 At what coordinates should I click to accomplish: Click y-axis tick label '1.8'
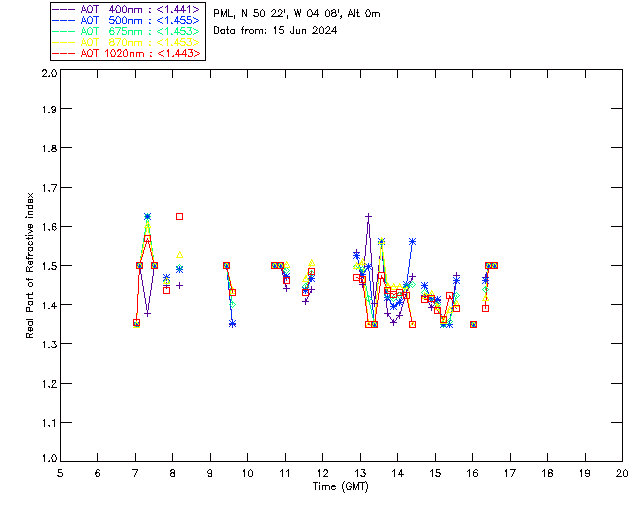pyautogui.click(x=49, y=148)
